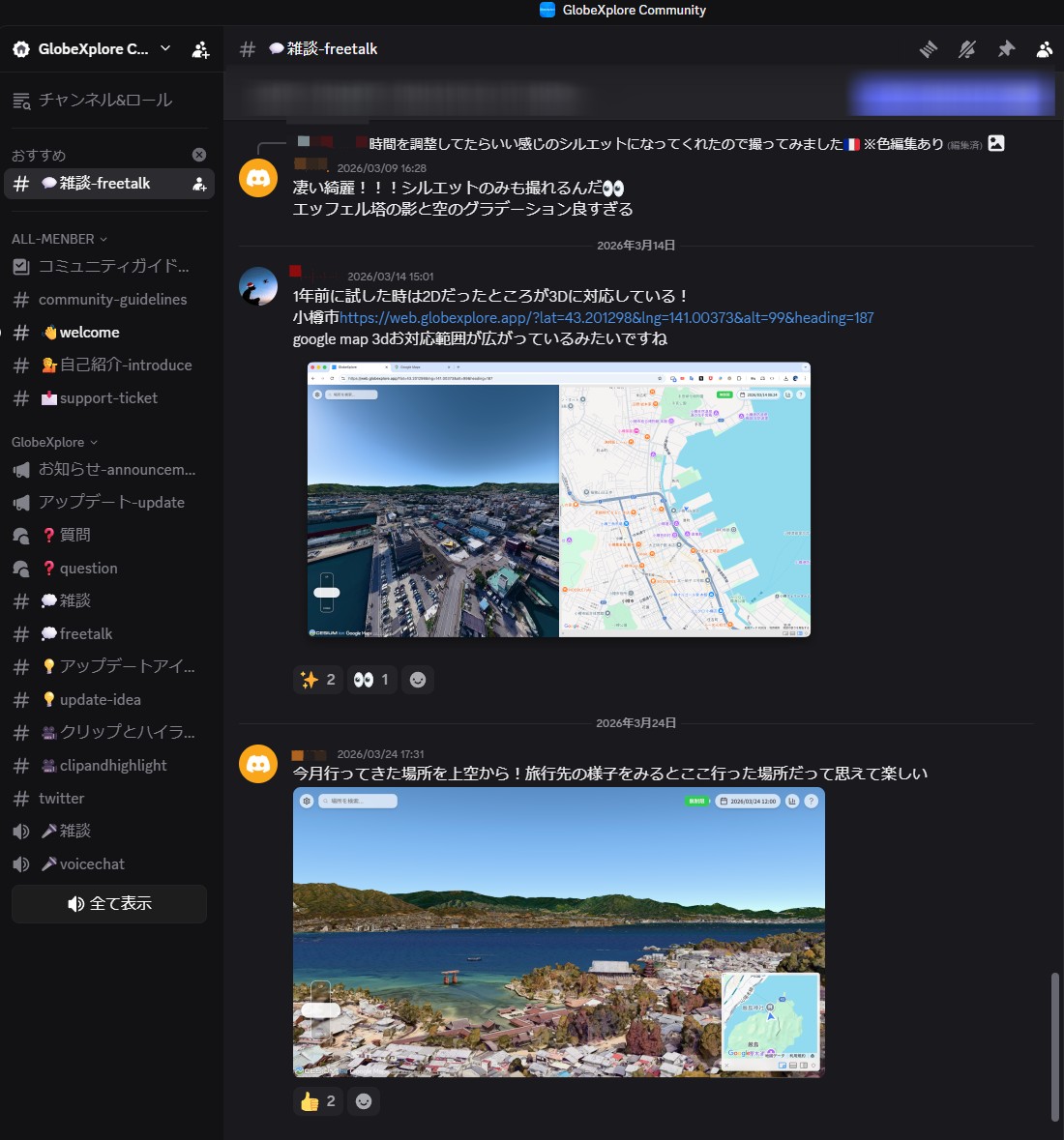This screenshot has width=1064, height=1140.
Task: Open the 質問 forum channel
Action: pos(109,535)
